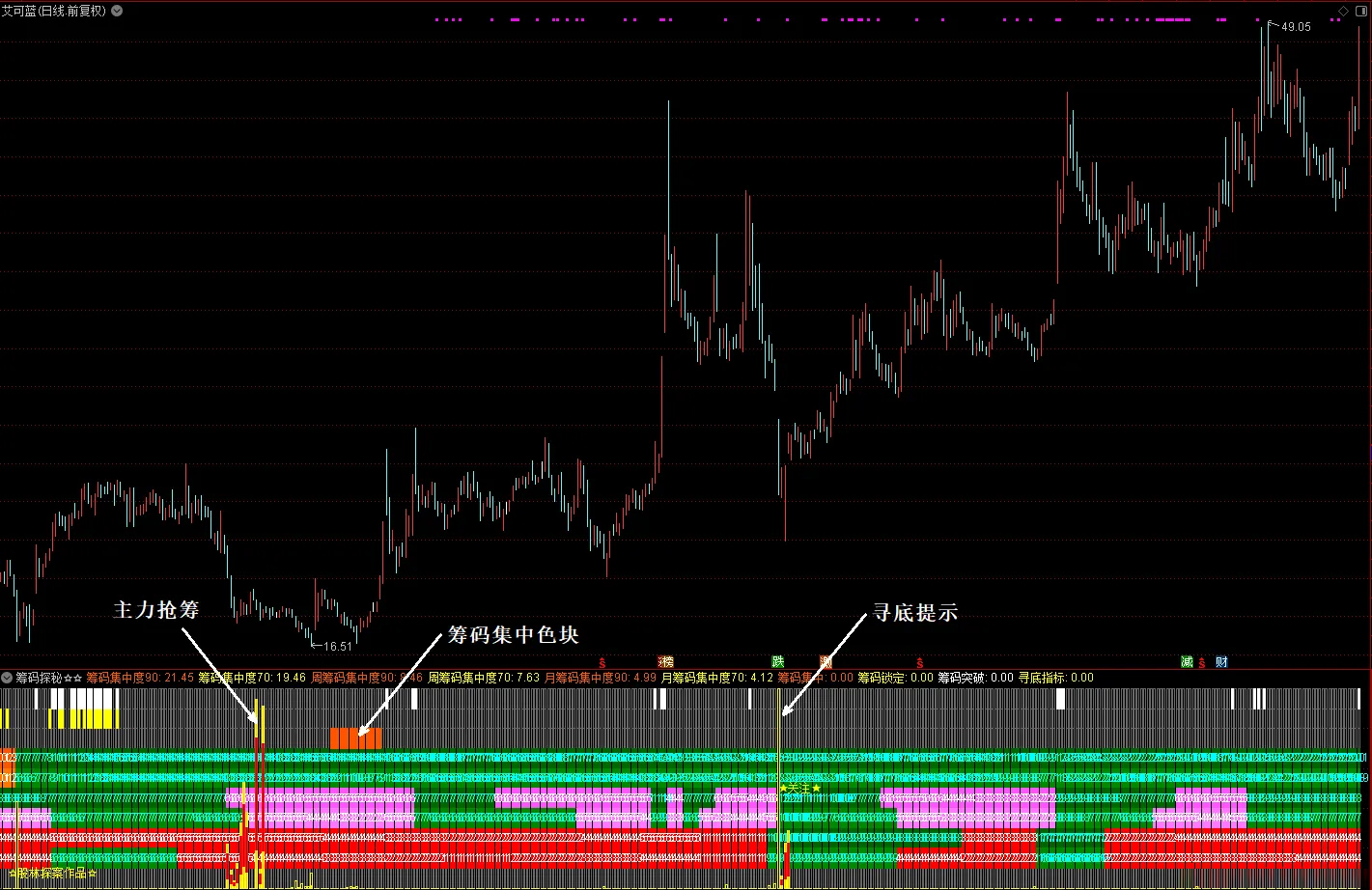Screen dimensions: 1372x890
Task: Click the 筹码突破: 0.00 readout
Action: (x=975, y=678)
